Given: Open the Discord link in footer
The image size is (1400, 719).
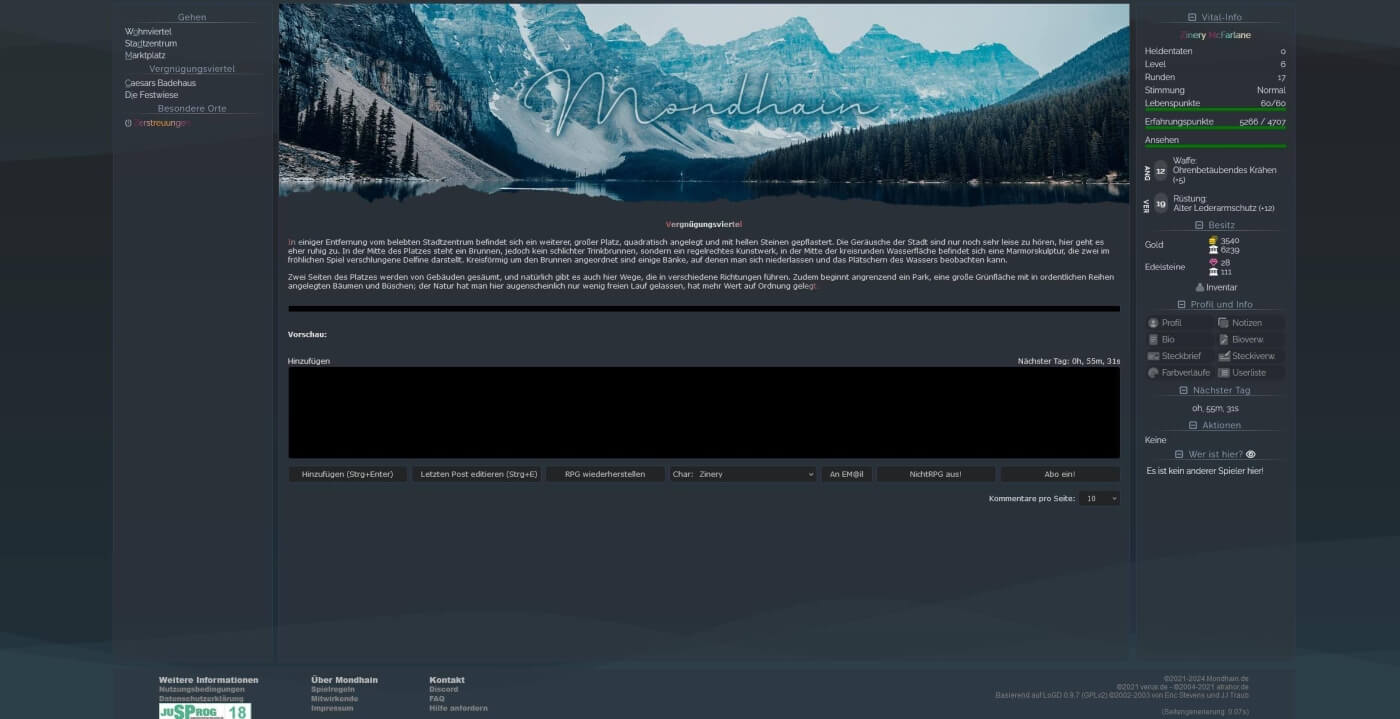Looking at the screenshot, I should pyautogui.click(x=444, y=690).
